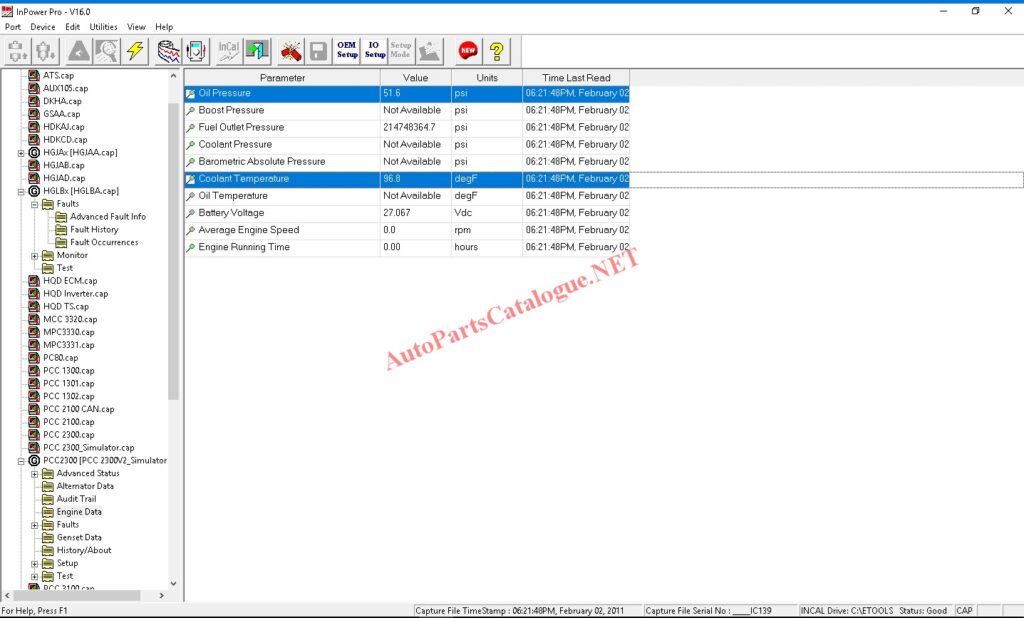
Task: Select the Fault History tree item
Action: click(x=95, y=229)
